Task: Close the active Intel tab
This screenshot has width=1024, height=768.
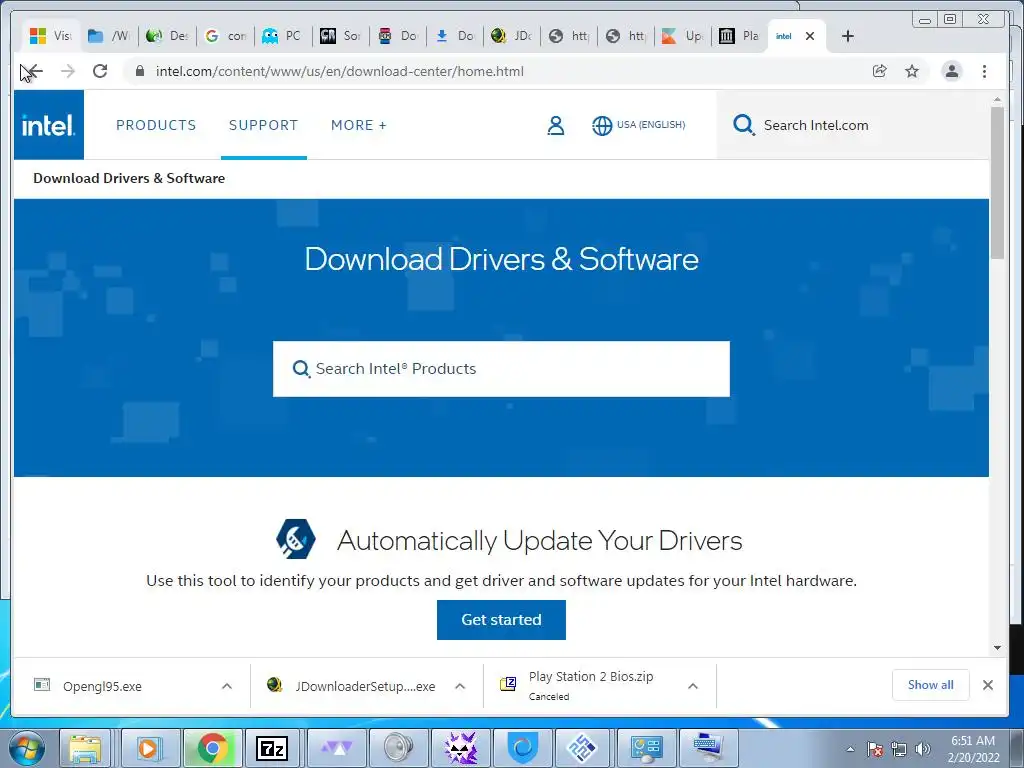Action: (x=810, y=36)
